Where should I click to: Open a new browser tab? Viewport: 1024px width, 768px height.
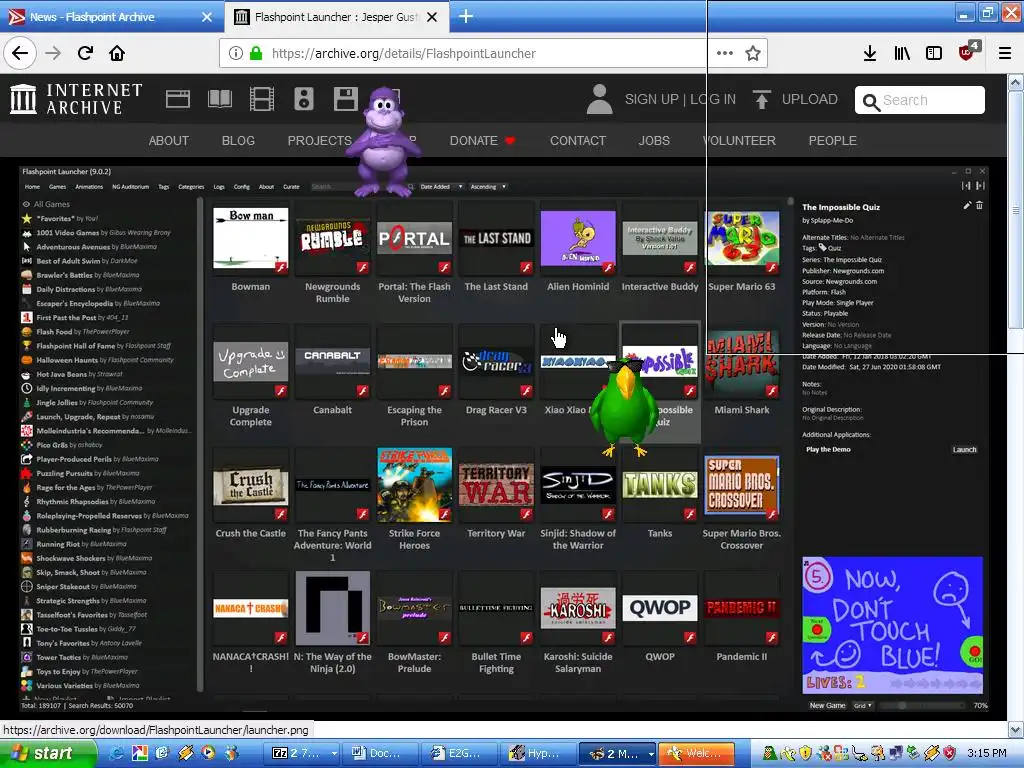coord(466,16)
